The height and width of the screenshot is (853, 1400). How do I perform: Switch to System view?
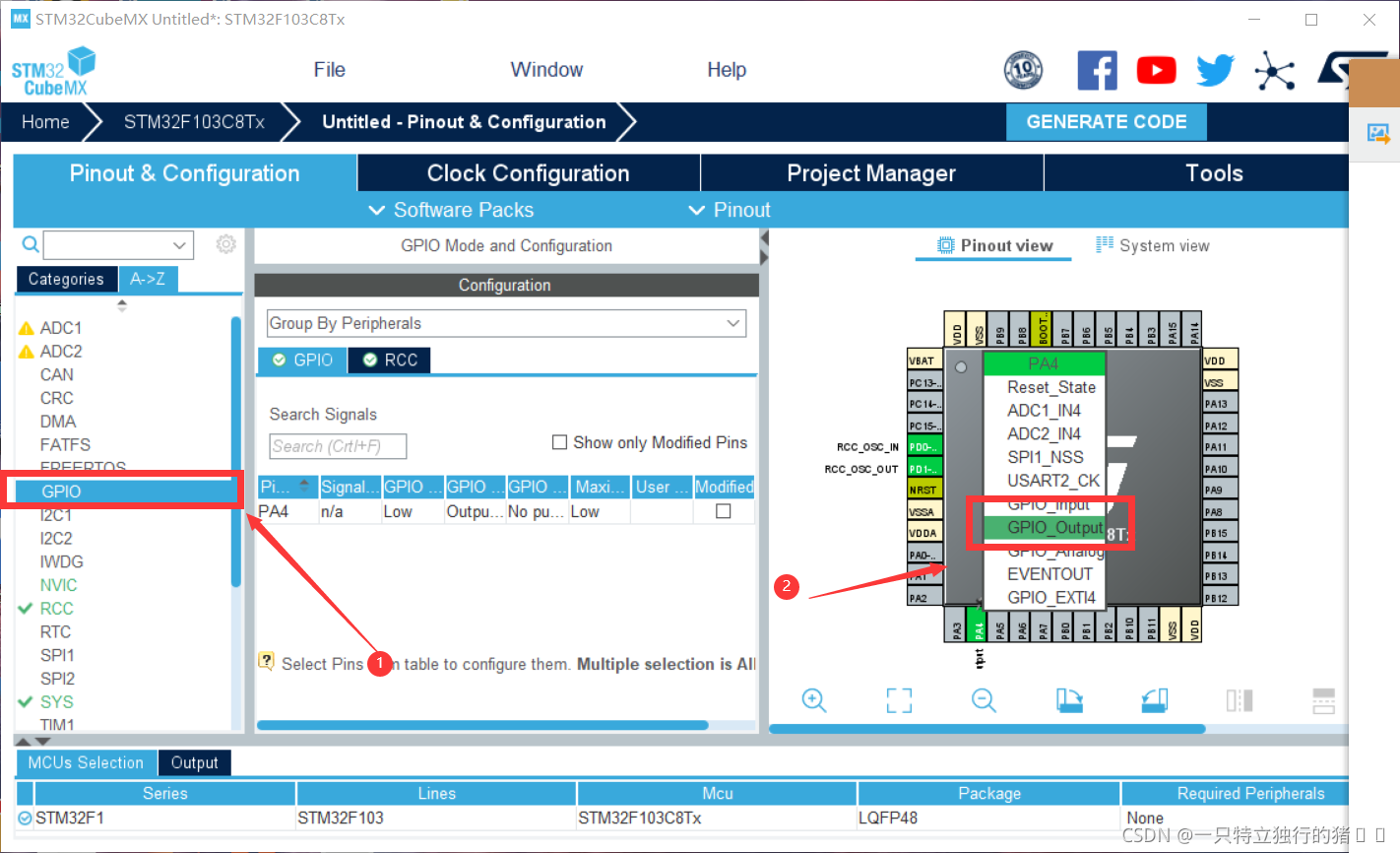click(x=1153, y=245)
